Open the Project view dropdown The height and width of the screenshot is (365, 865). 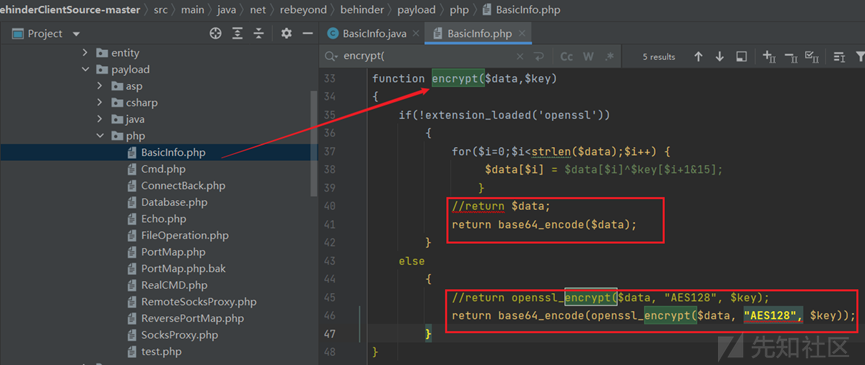point(76,34)
